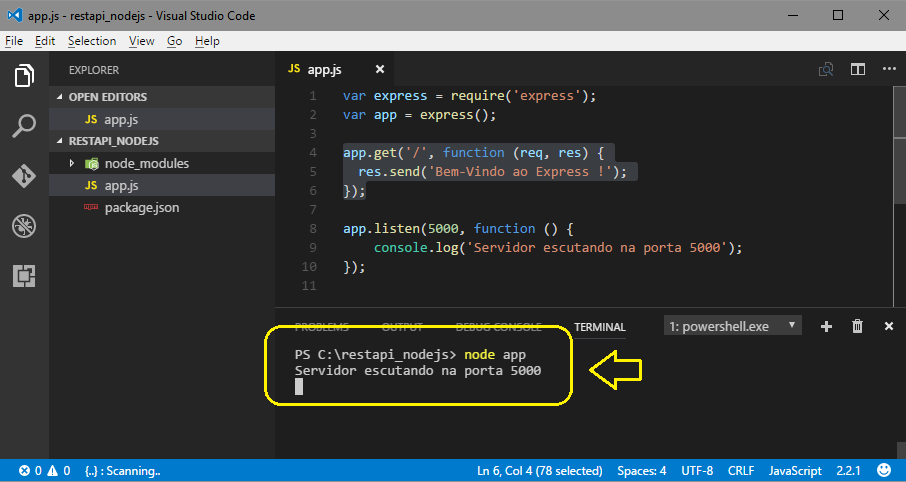Open the editor More Actions ellipsis menu
This screenshot has width=906, height=482.
click(889, 69)
